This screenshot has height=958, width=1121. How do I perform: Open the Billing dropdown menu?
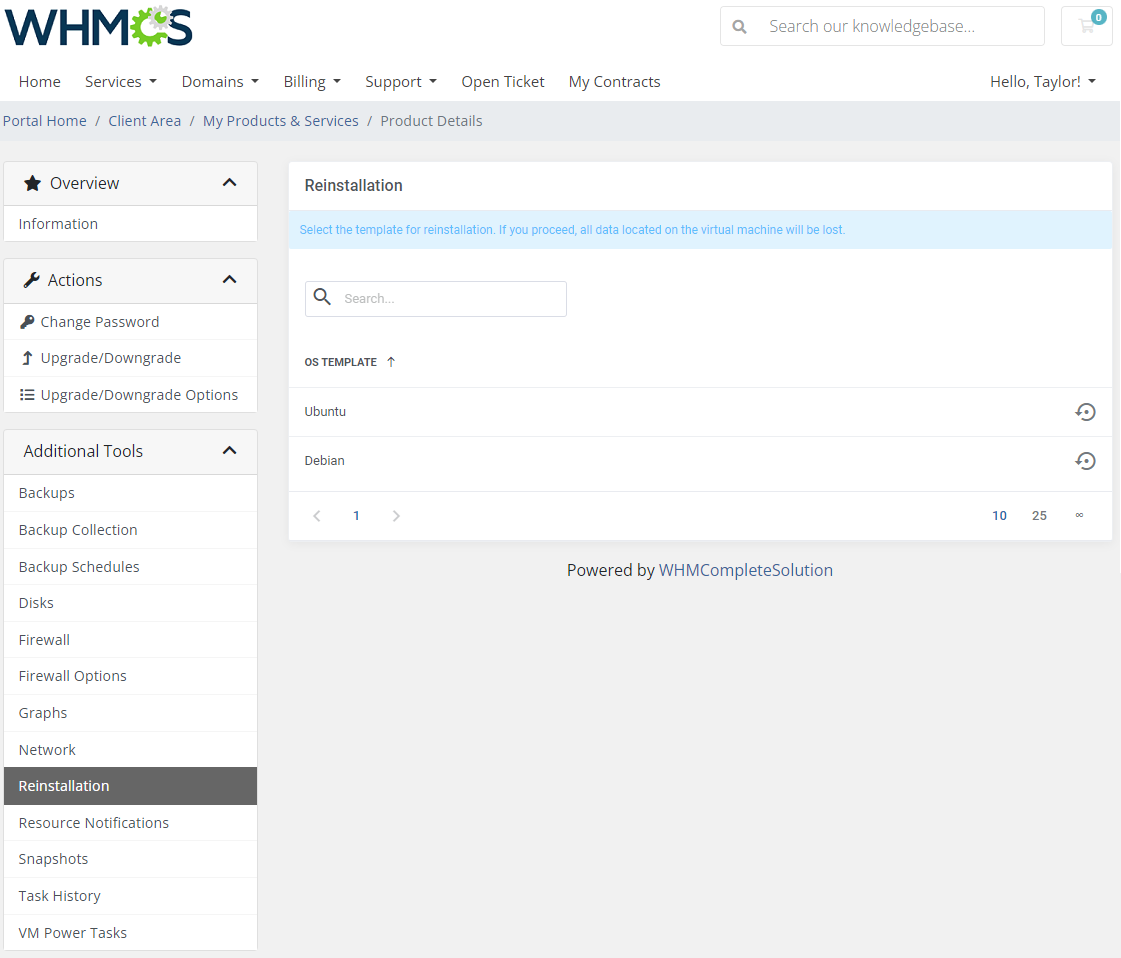[312, 82]
